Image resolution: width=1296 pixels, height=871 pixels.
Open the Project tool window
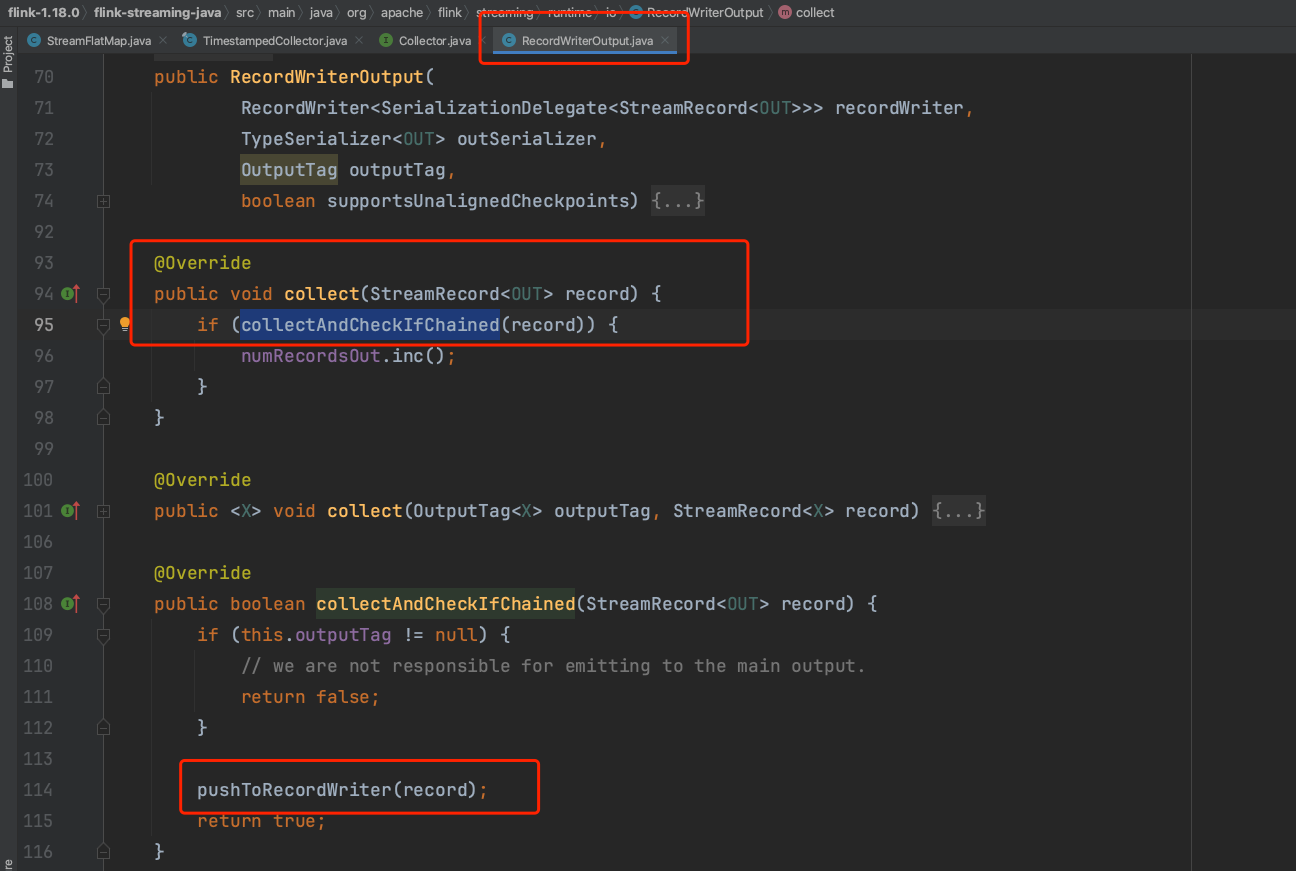click(x=8, y=55)
